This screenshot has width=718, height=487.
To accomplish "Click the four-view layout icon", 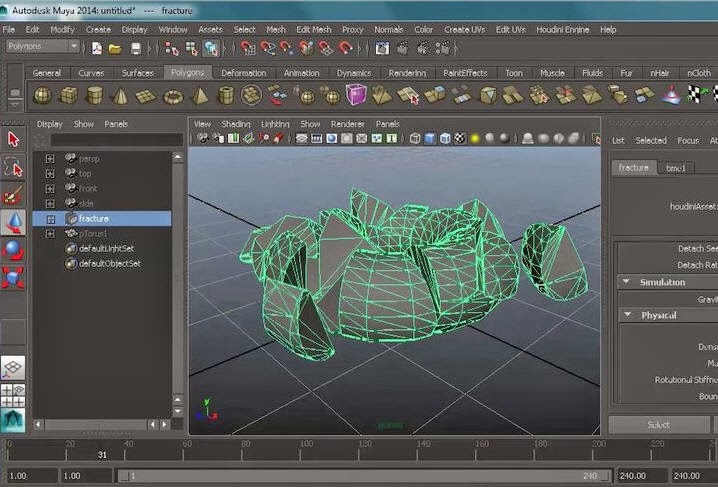I will pos(13,395).
